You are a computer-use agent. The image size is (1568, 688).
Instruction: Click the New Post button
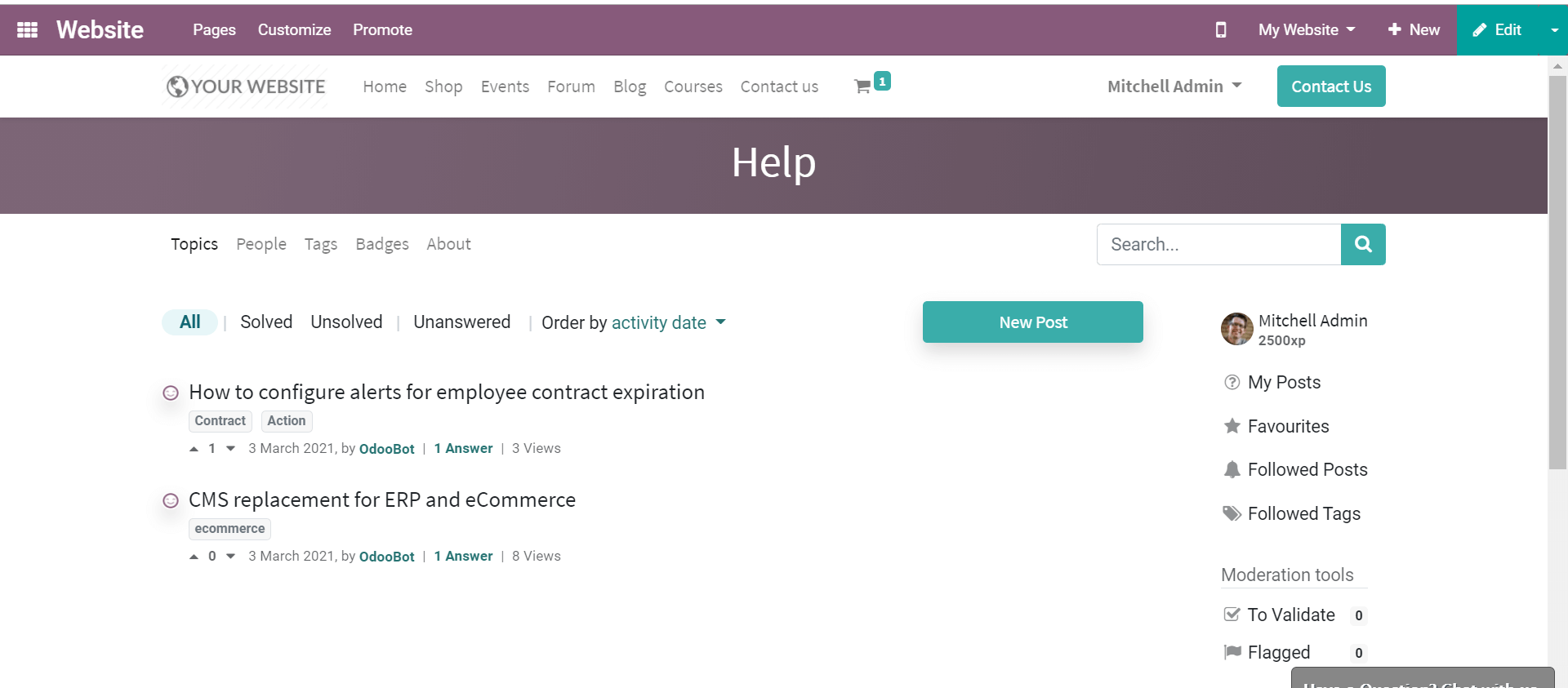click(x=1033, y=322)
